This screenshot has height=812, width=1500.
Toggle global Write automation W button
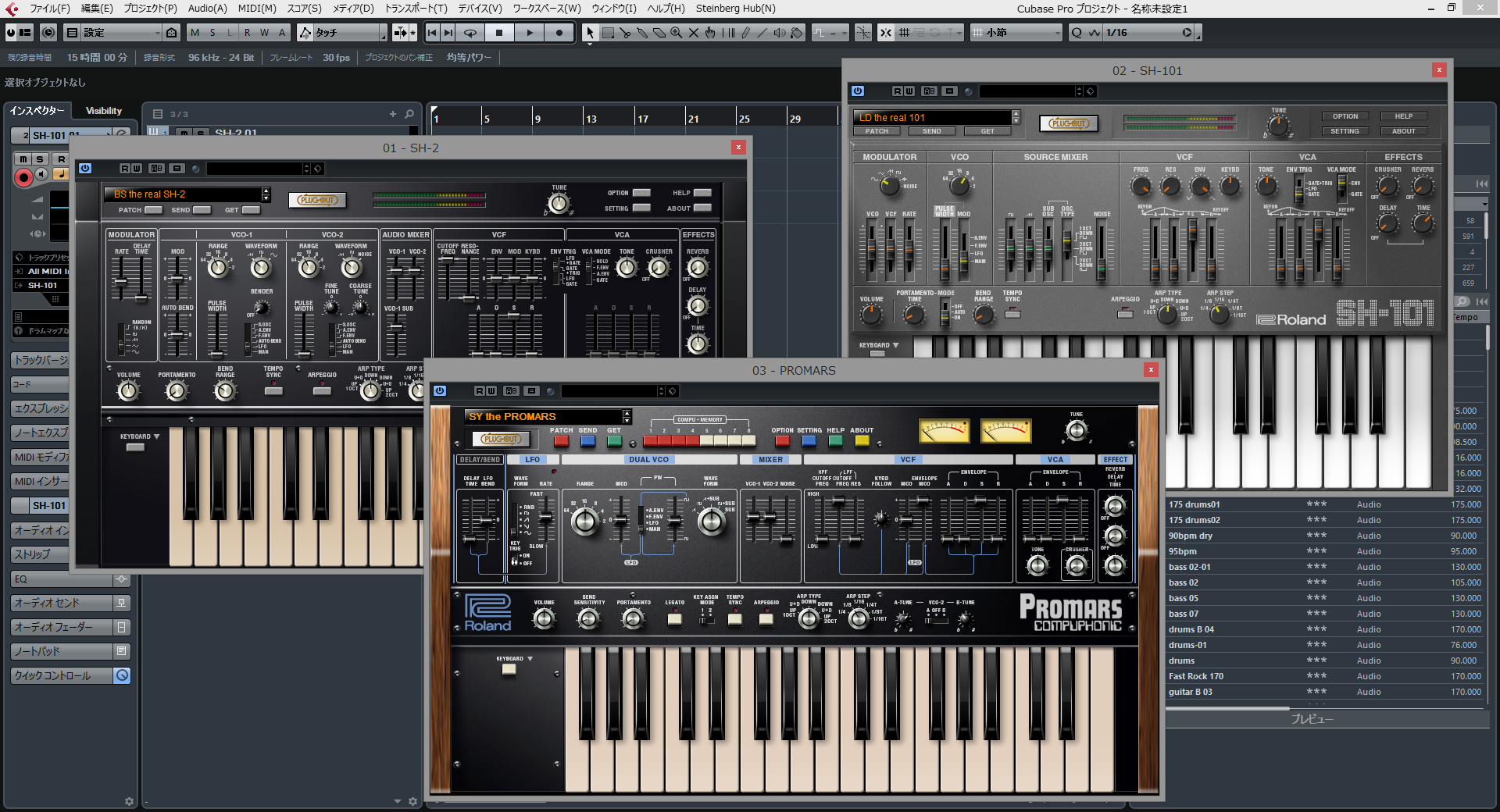pyautogui.click(x=264, y=33)
